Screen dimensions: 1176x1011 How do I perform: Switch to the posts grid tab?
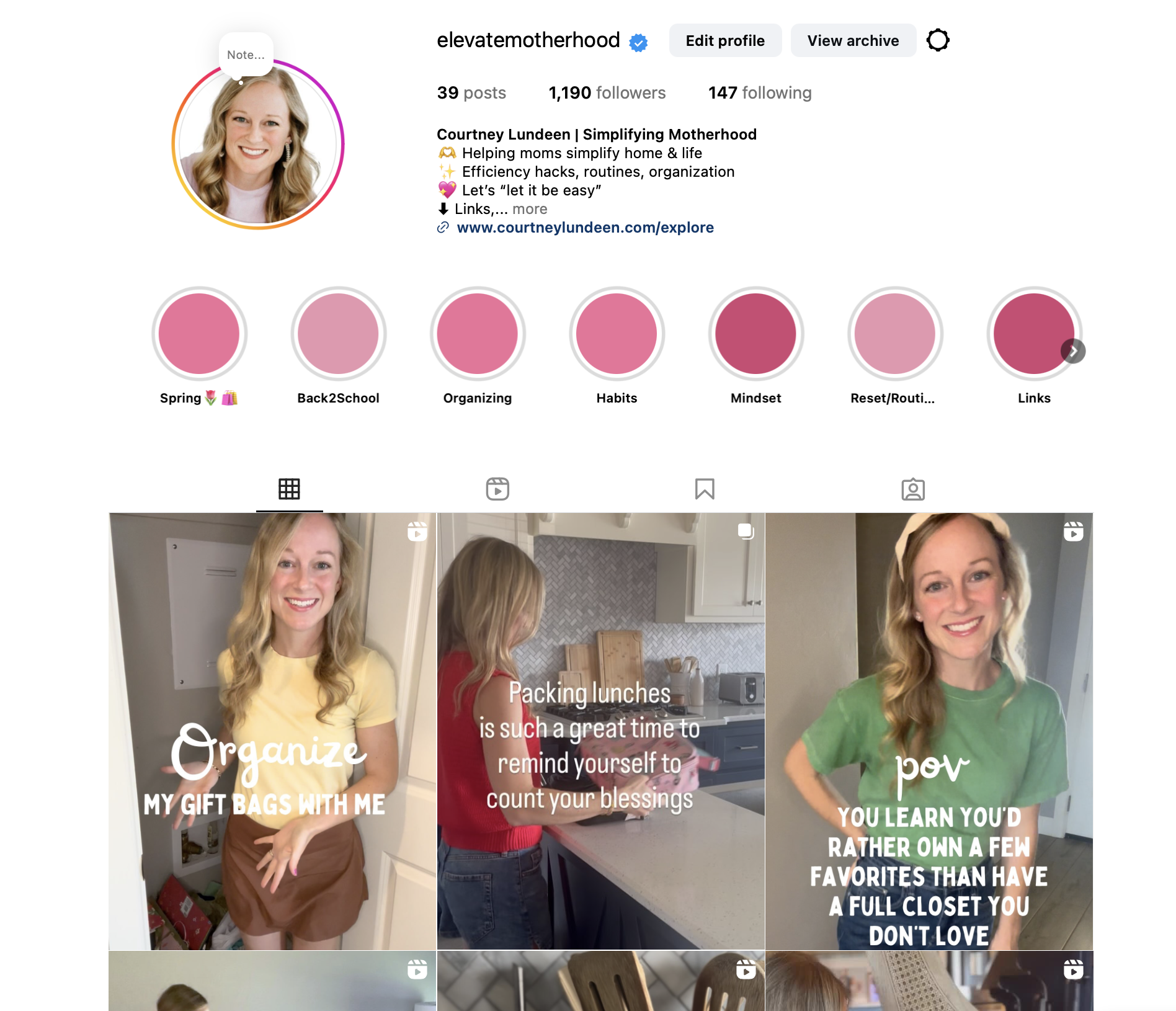point(289,489)
